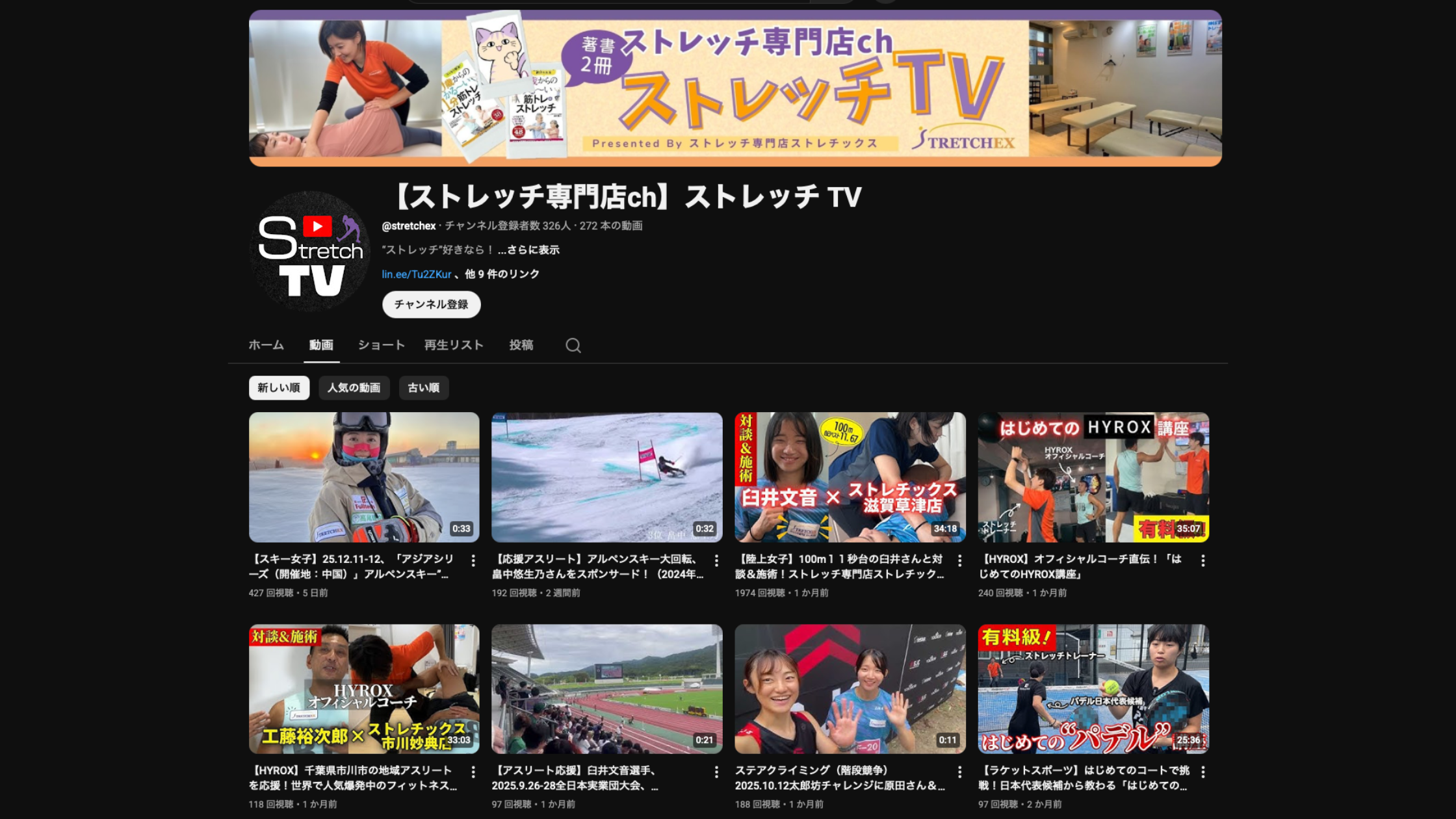Click the channel search magnifier icon

573,345
